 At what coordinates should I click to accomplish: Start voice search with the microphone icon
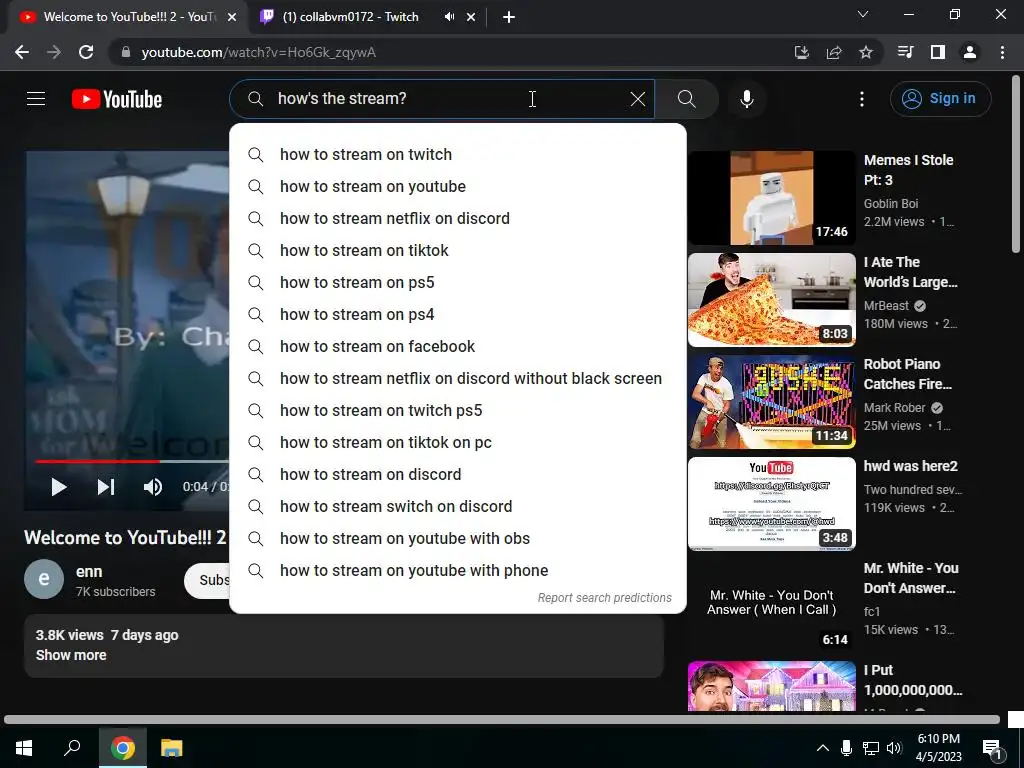tap(746, 99)
